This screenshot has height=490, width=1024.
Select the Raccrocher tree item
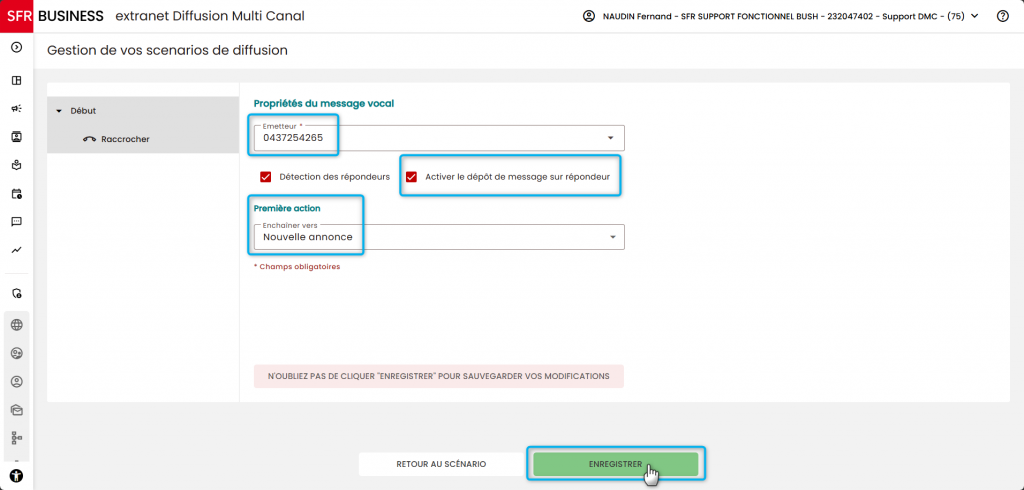143,139
